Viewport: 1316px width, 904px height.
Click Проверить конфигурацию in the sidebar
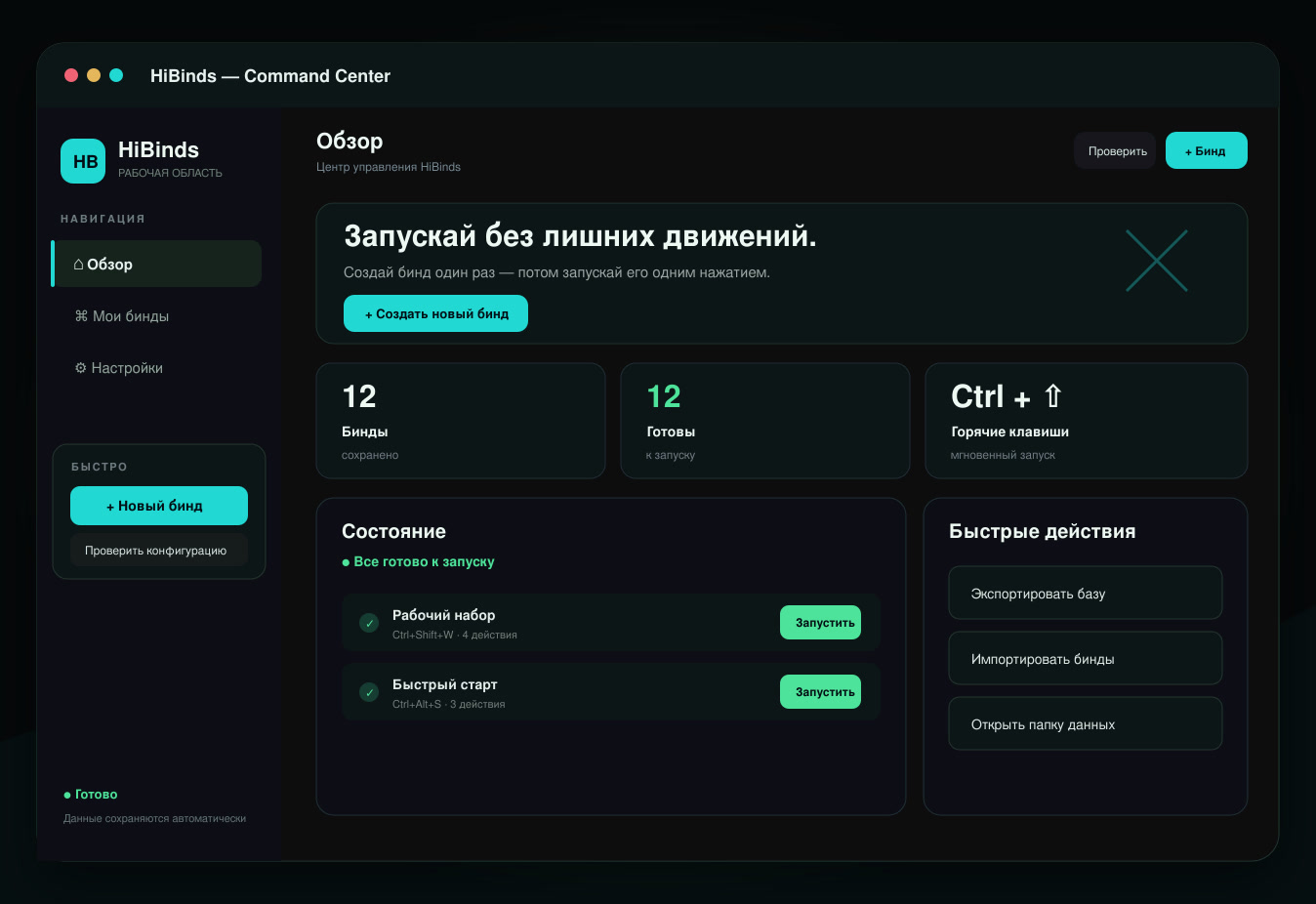click(159, 551)
